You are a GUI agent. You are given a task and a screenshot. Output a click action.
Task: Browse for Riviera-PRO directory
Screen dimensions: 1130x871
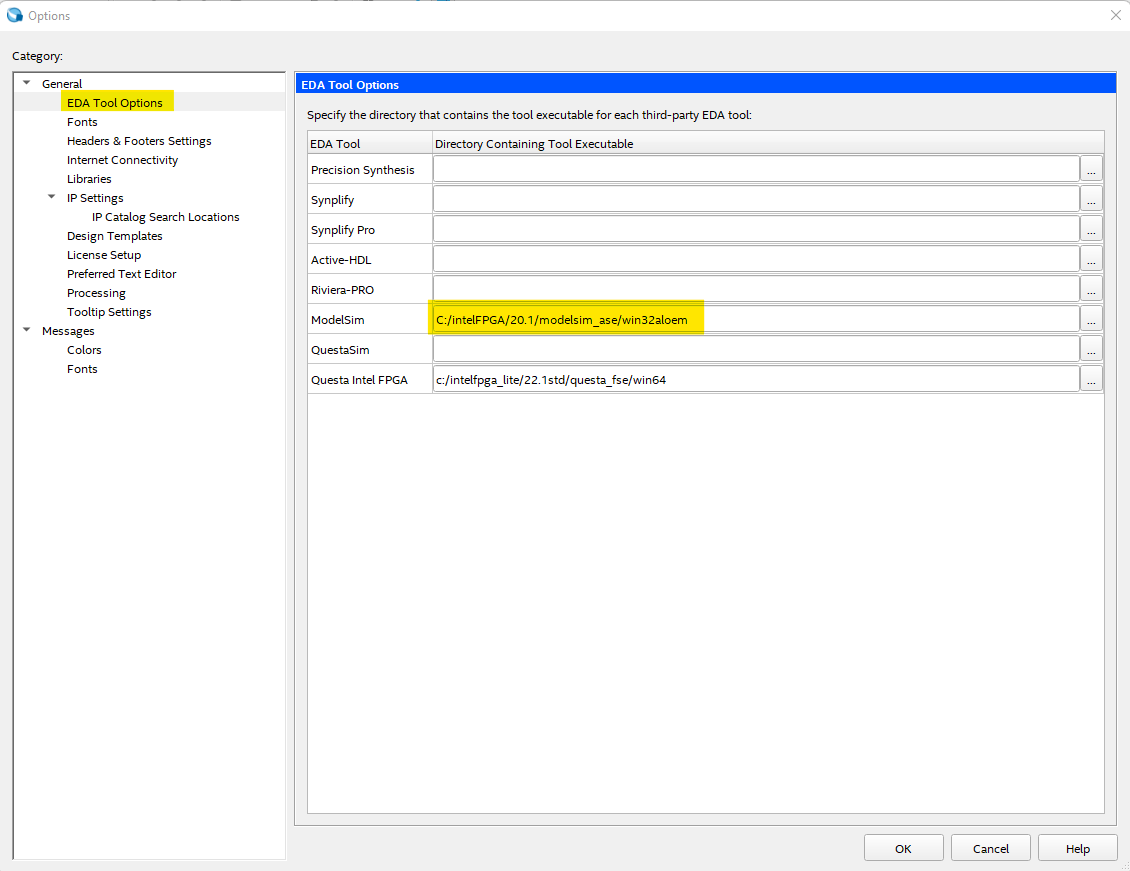(1091, 290)
